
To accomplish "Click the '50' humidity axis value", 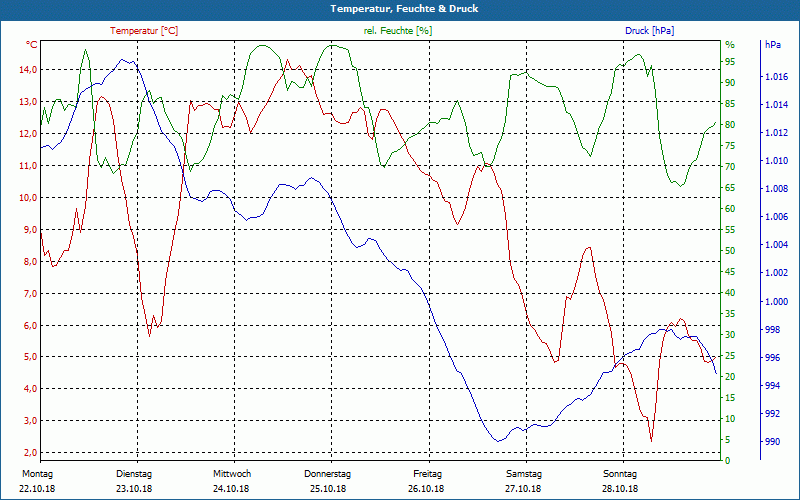I will coord(730,251).
